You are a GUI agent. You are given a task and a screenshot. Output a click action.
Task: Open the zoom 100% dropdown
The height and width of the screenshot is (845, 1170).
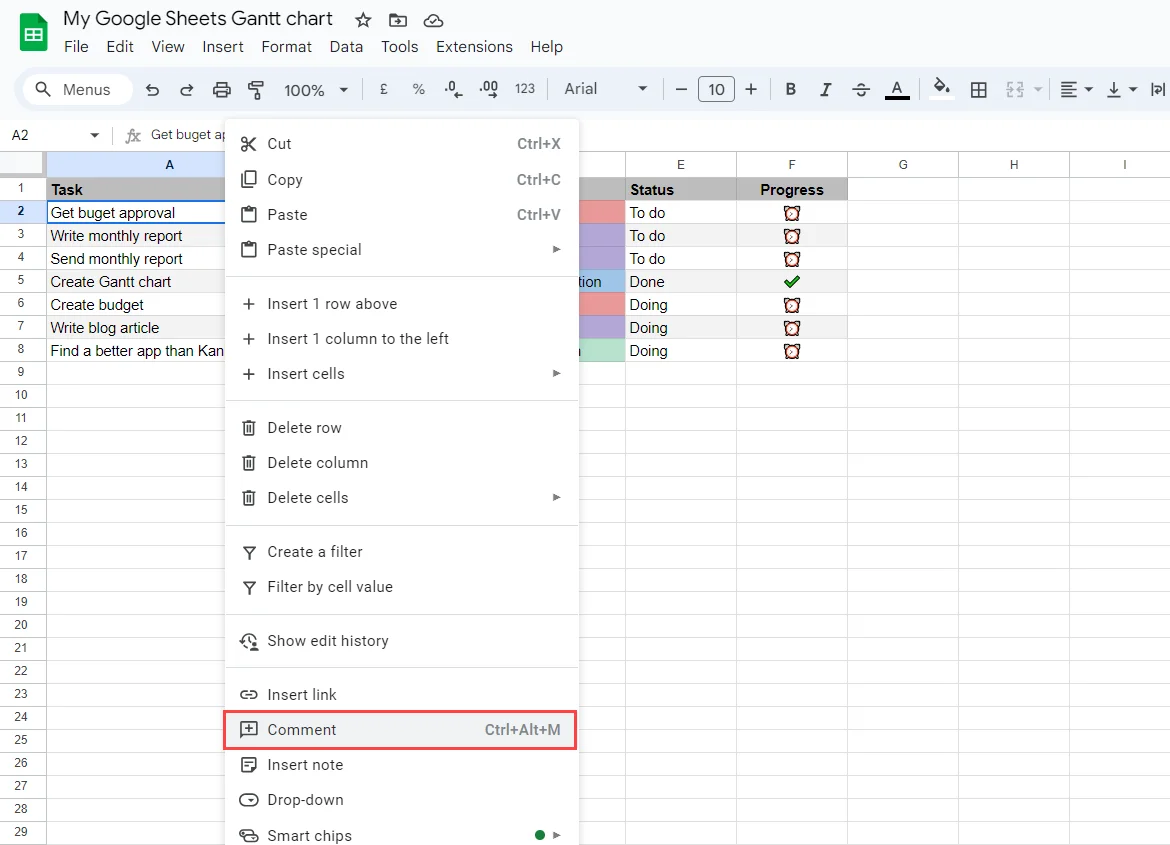pyautogui.click(x=316, y=90)
